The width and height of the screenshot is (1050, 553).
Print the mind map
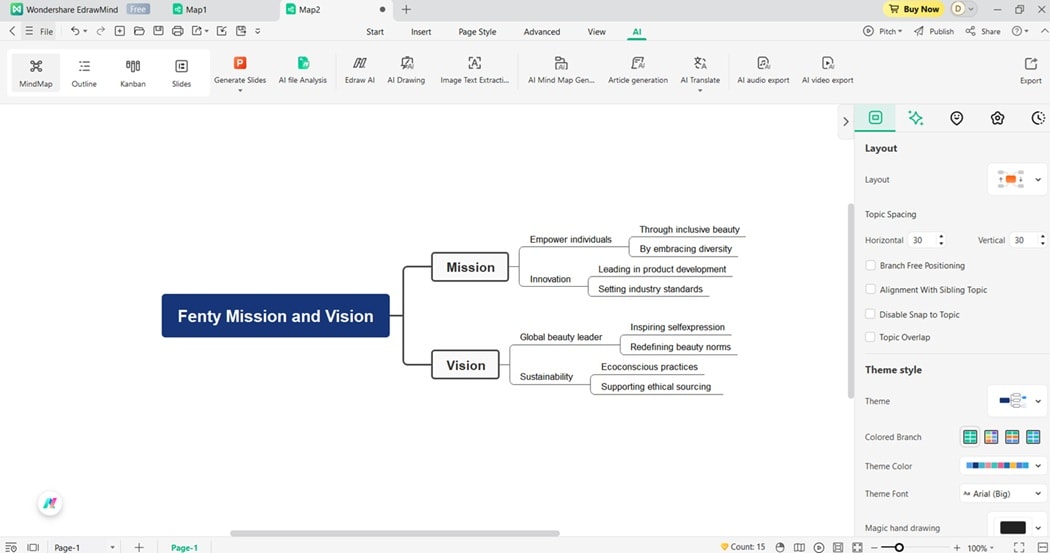tap(177, 31)
